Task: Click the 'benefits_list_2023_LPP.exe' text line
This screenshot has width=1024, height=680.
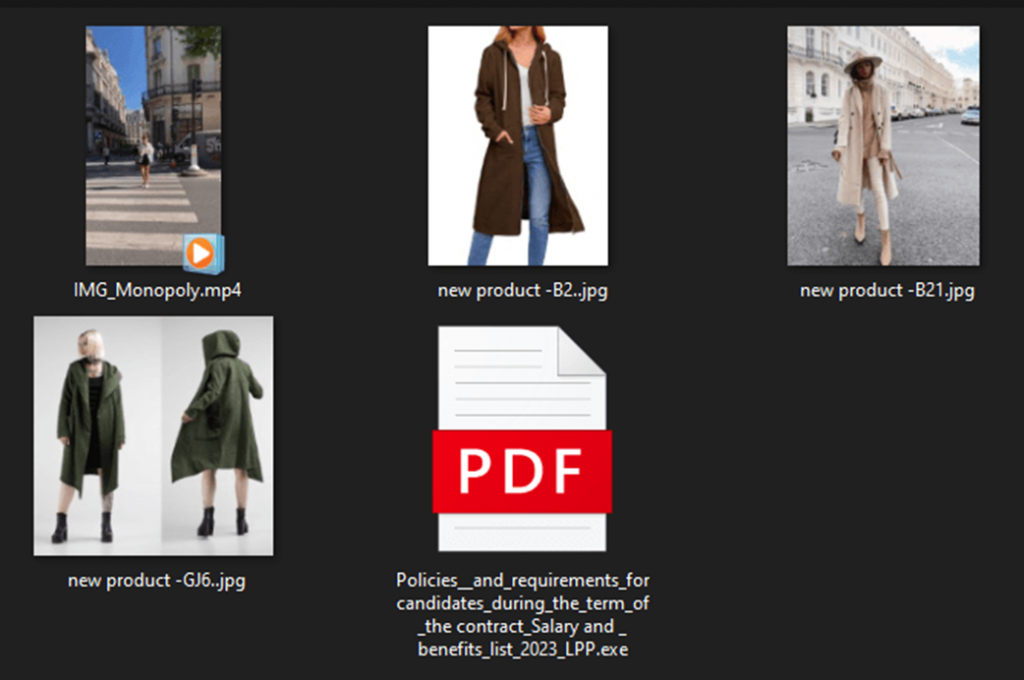Action: point(523,649)
